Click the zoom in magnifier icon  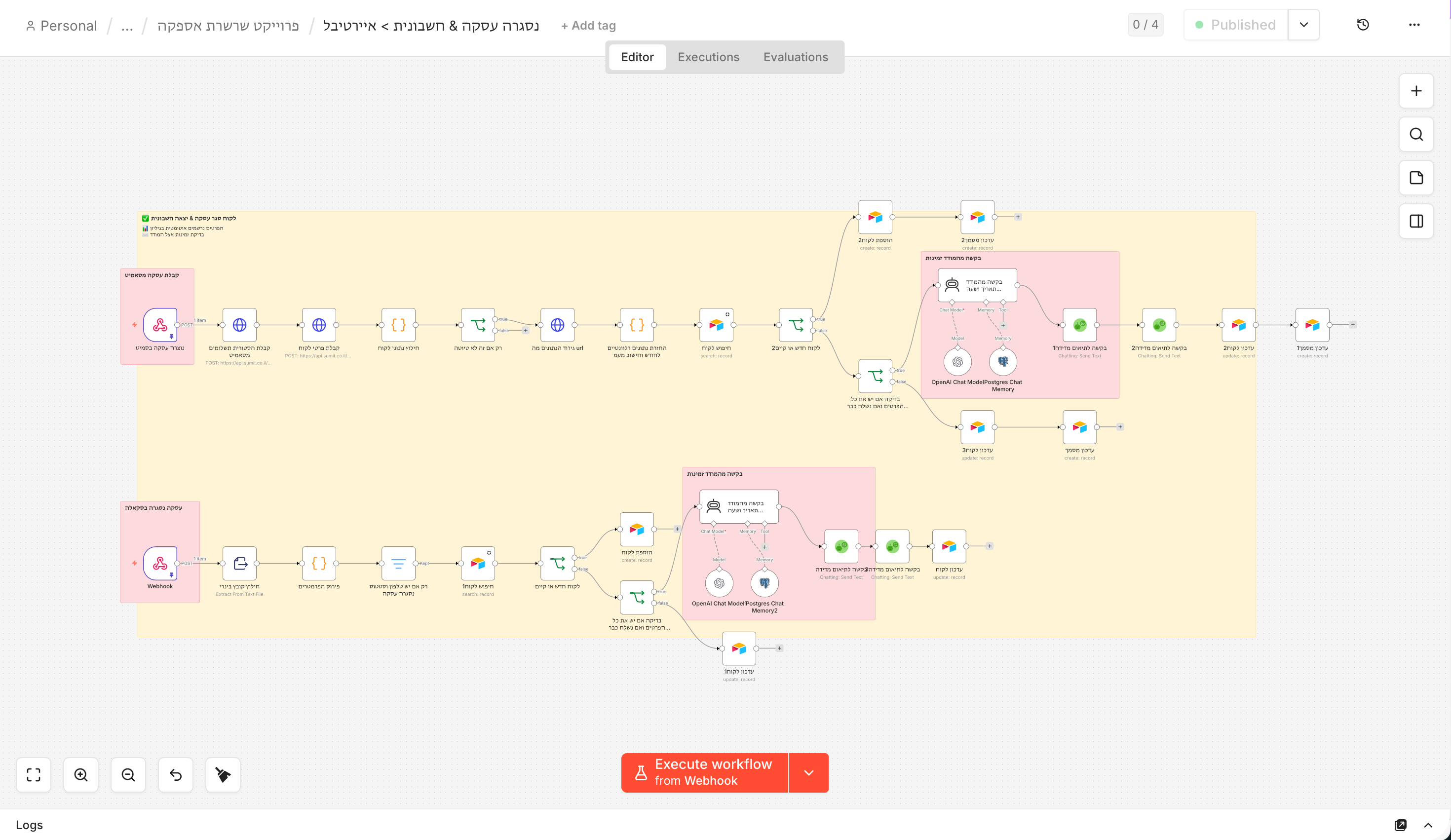(80, 775)
